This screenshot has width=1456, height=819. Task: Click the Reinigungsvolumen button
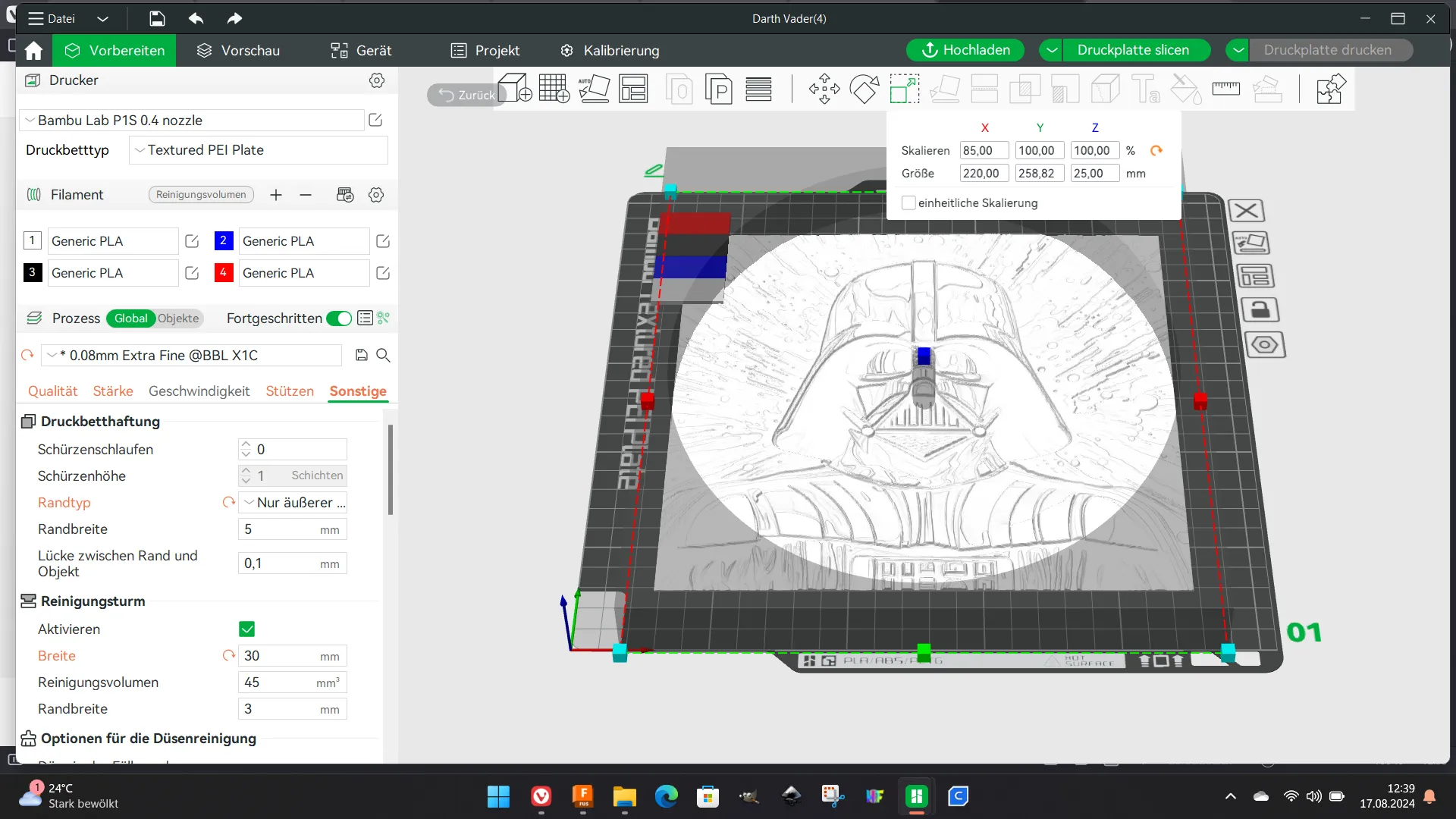pos(201,195)
